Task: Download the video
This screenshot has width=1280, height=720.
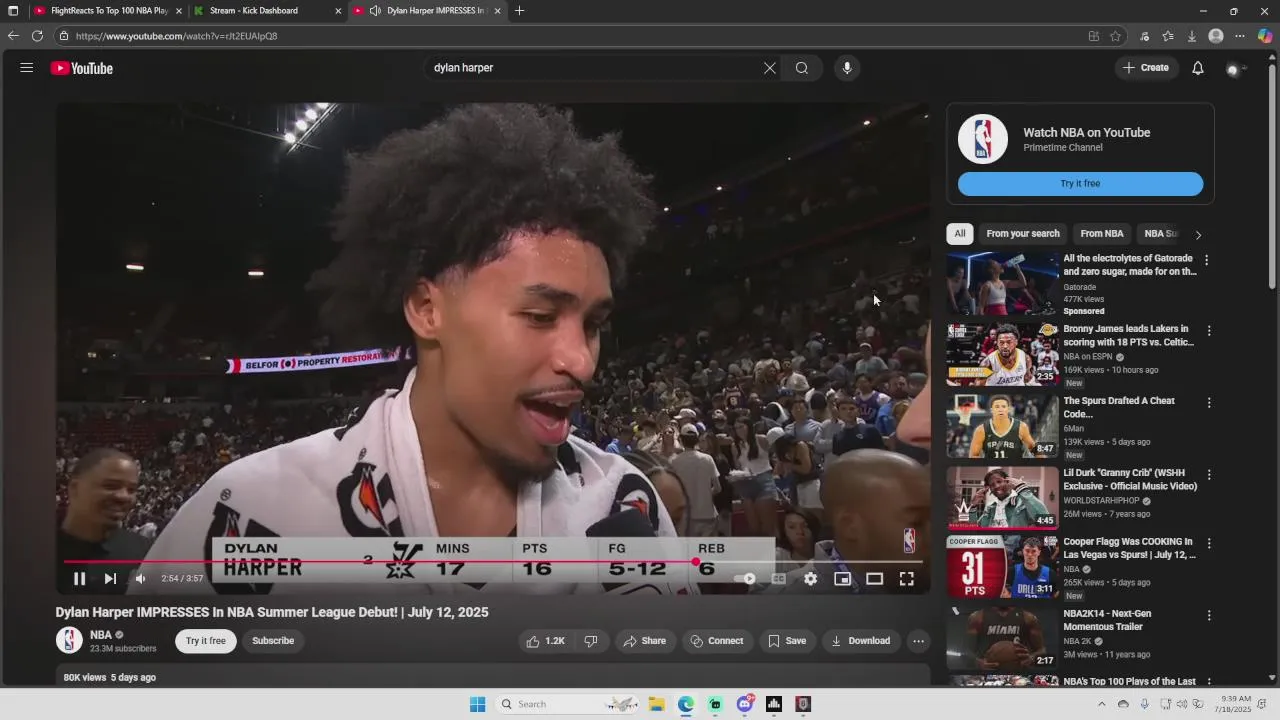Action: [861, 641]
